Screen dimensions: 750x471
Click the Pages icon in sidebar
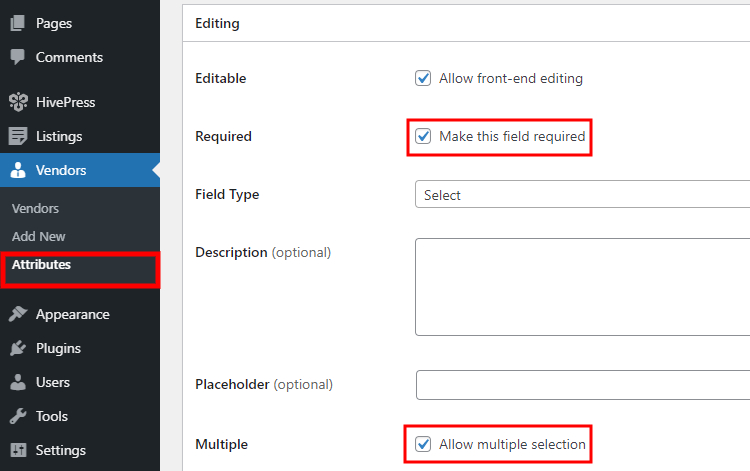click(x=18, y=23)
